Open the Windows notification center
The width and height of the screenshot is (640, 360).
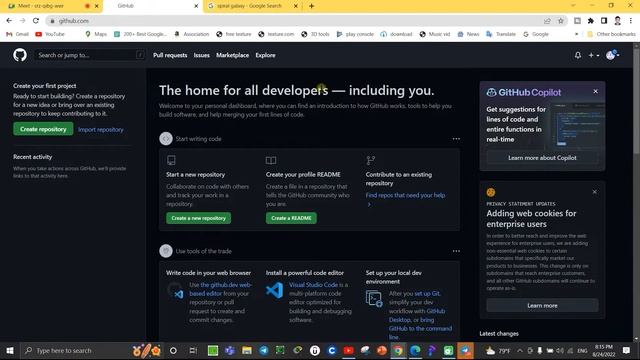coord(627,351)
